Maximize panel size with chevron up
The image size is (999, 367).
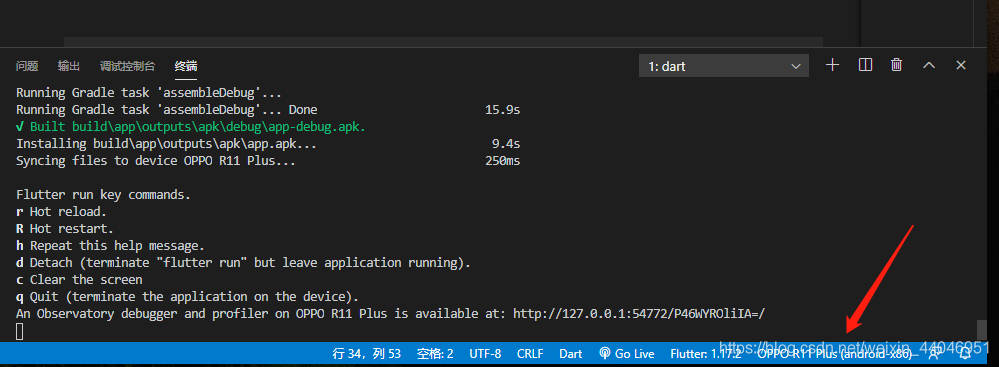tap(929, 65)
